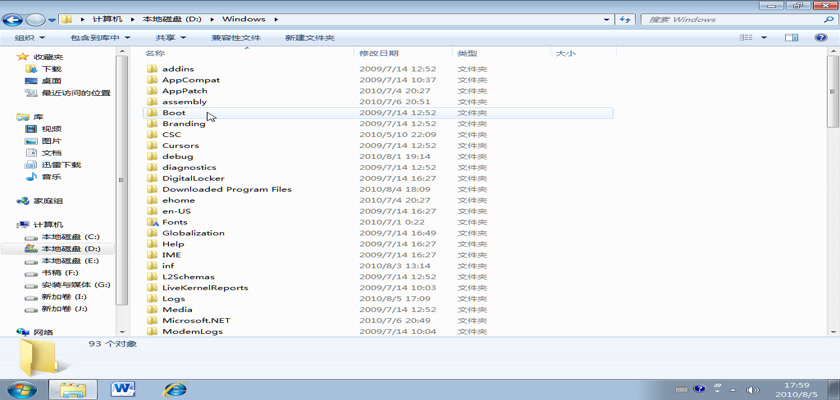Click the 兼容性文件 toolbar button
The image size is (840, 400).
click(x=235, y=38)
